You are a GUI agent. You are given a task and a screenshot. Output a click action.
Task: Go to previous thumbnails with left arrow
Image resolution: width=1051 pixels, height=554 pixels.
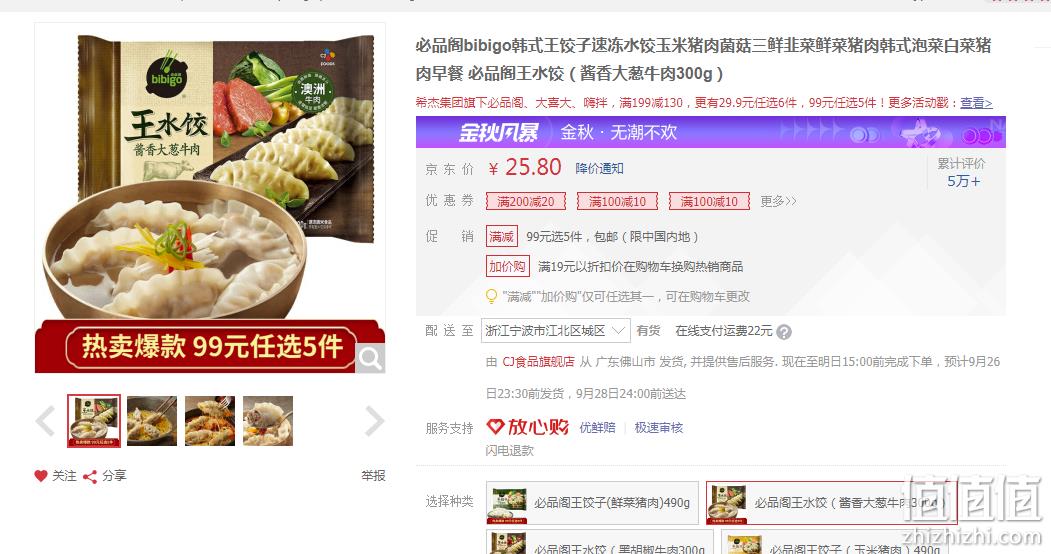click(46, 421)
